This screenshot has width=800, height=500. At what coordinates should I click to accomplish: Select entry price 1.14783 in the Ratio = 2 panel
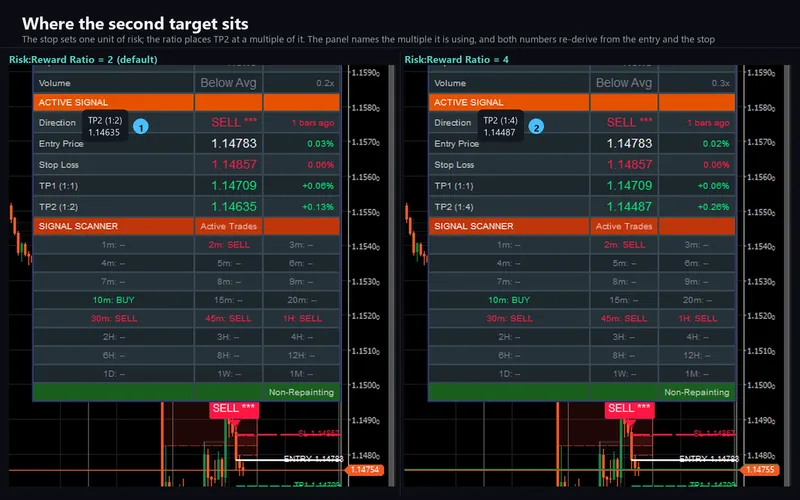(x=234, y=143)
